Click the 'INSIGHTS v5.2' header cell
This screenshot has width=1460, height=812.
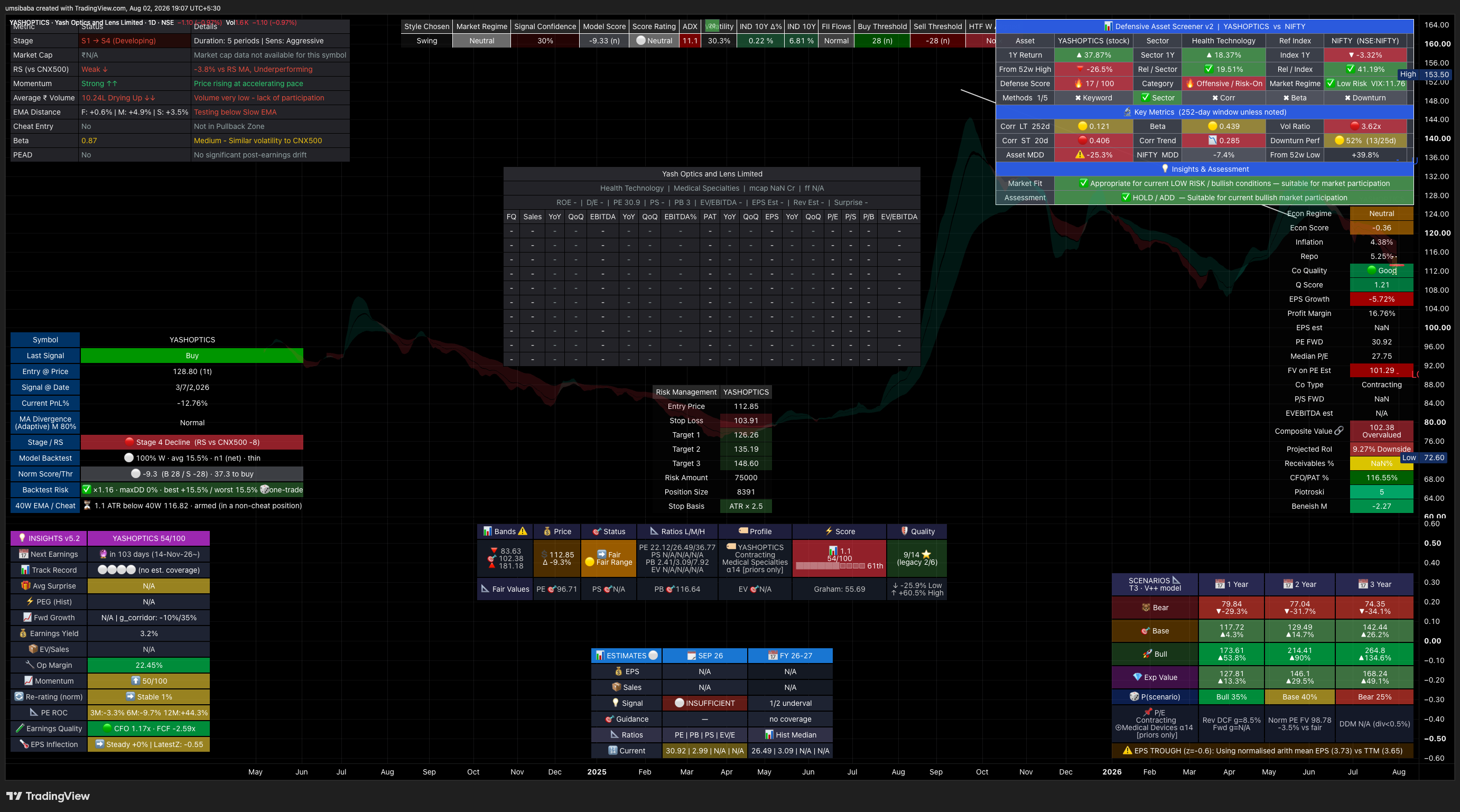point(49,538)
